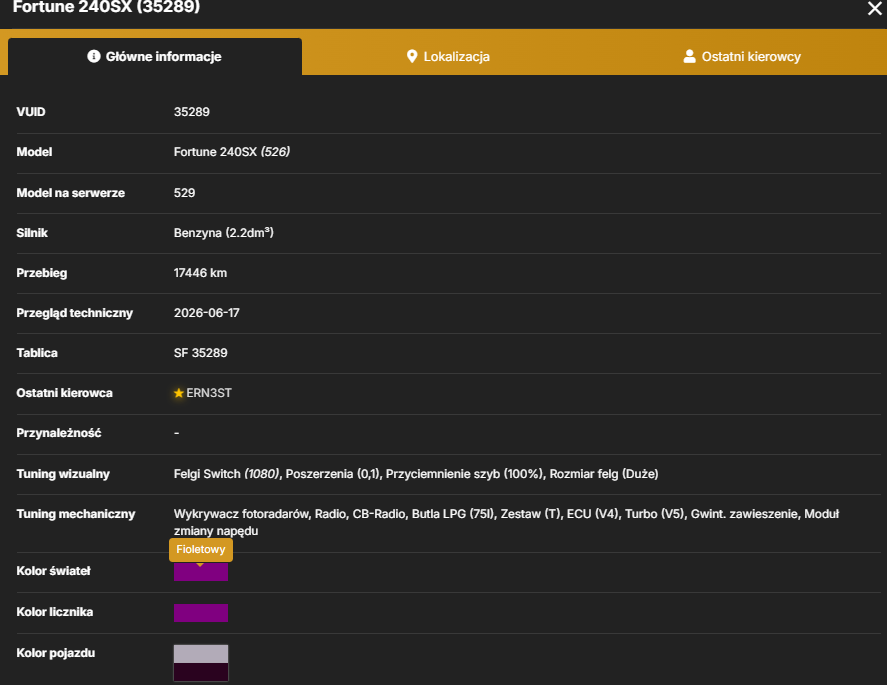
Task: Click Butla LPG (75l) entry
Action: coord(453,514)
